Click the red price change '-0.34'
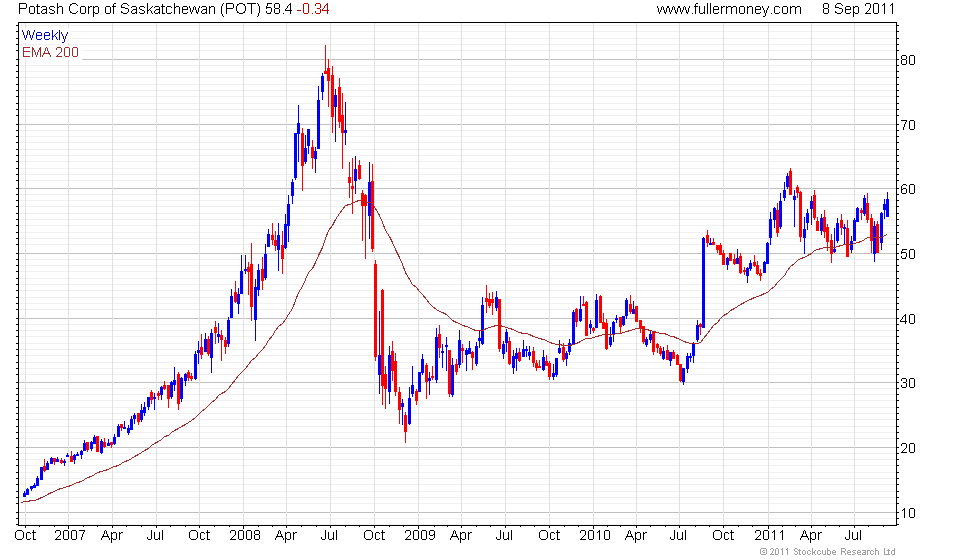980x560 pixels. 312,9
